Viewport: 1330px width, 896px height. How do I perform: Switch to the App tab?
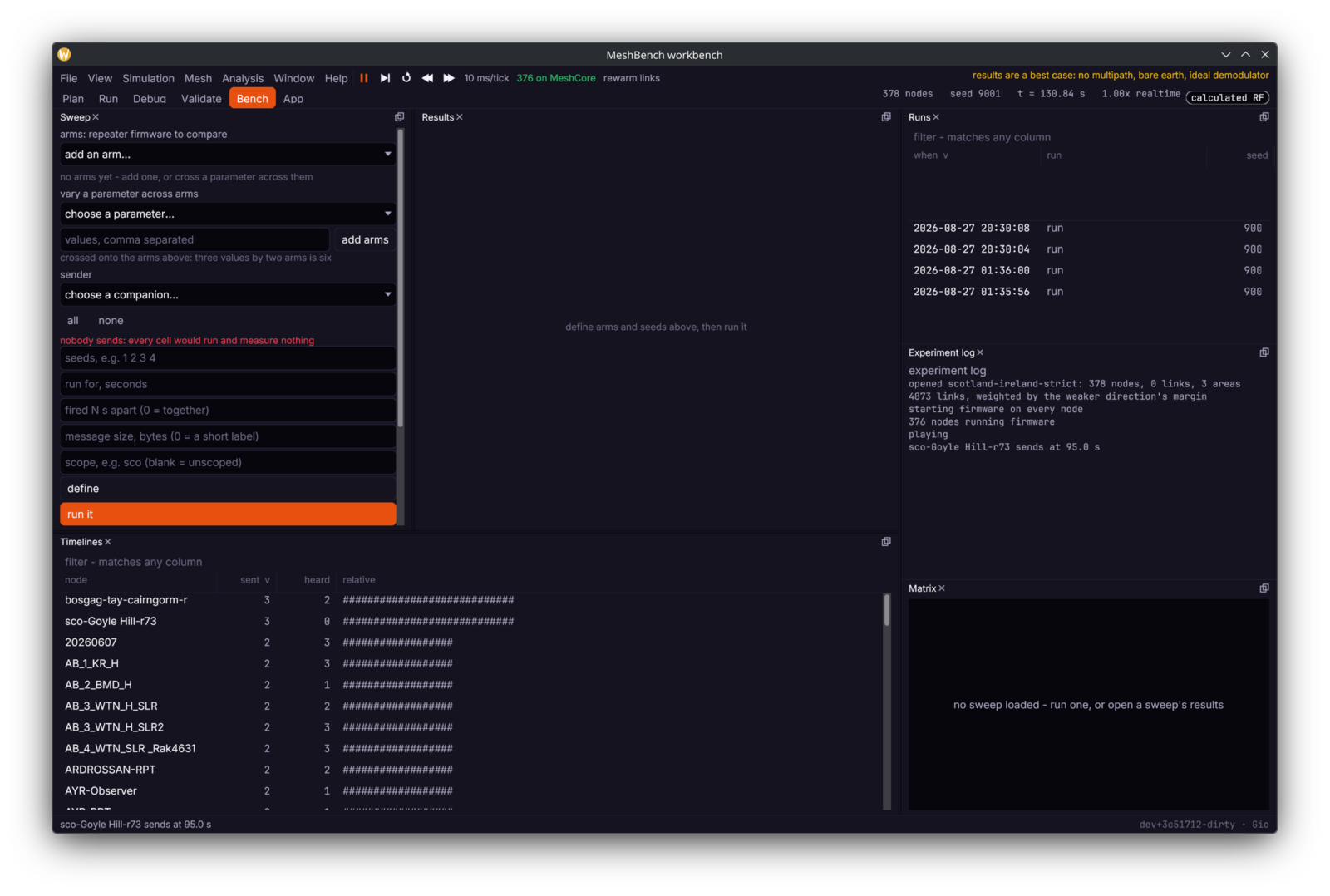293,99
